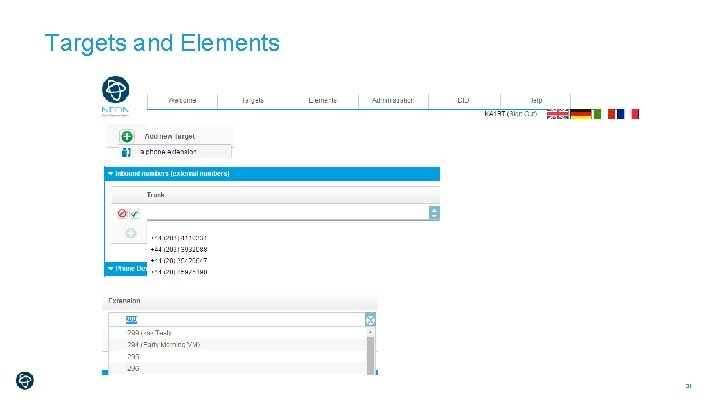The image size is (720, 405).
Task: Click the green Add new Target plus icon
Action: pyautogui.click(x=127, y=136)
